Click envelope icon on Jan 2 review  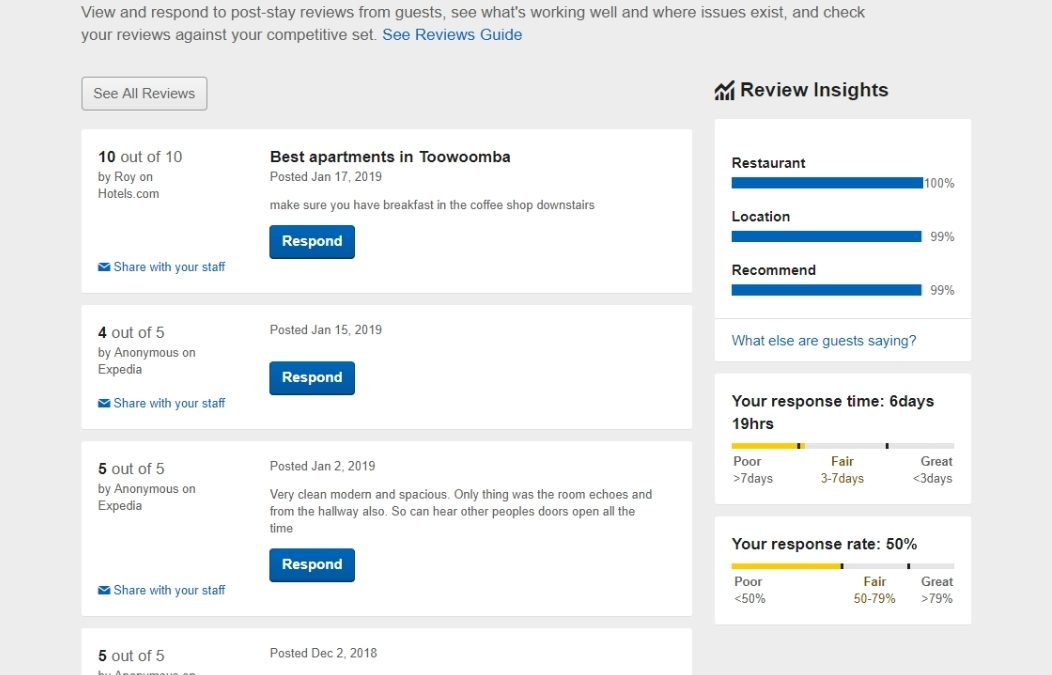coord(104,591)
